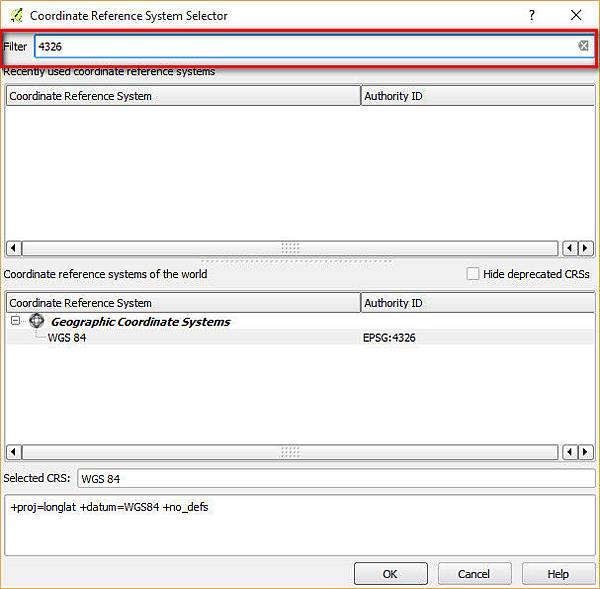Sort recent list by Authority ID header
600x589 pixels.
(x=478, y=96)
